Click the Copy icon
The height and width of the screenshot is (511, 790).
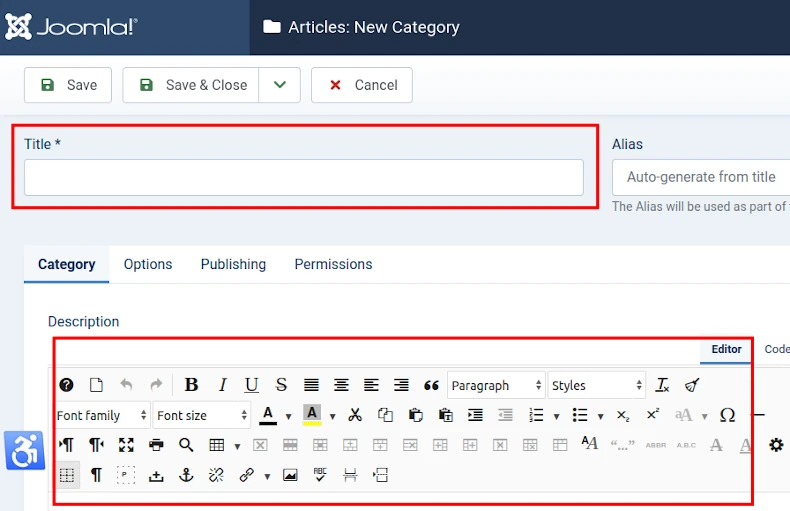pyautogui.click(x=385, y=415)
